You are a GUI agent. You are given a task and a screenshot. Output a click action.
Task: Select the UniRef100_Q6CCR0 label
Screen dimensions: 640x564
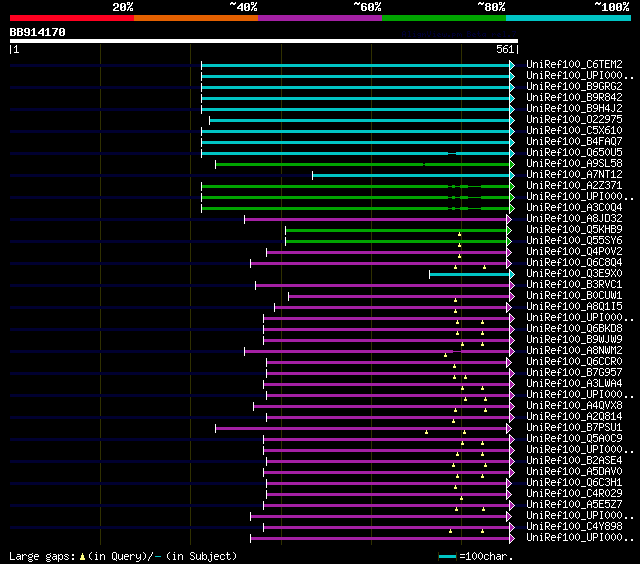[x=574, y=362]
